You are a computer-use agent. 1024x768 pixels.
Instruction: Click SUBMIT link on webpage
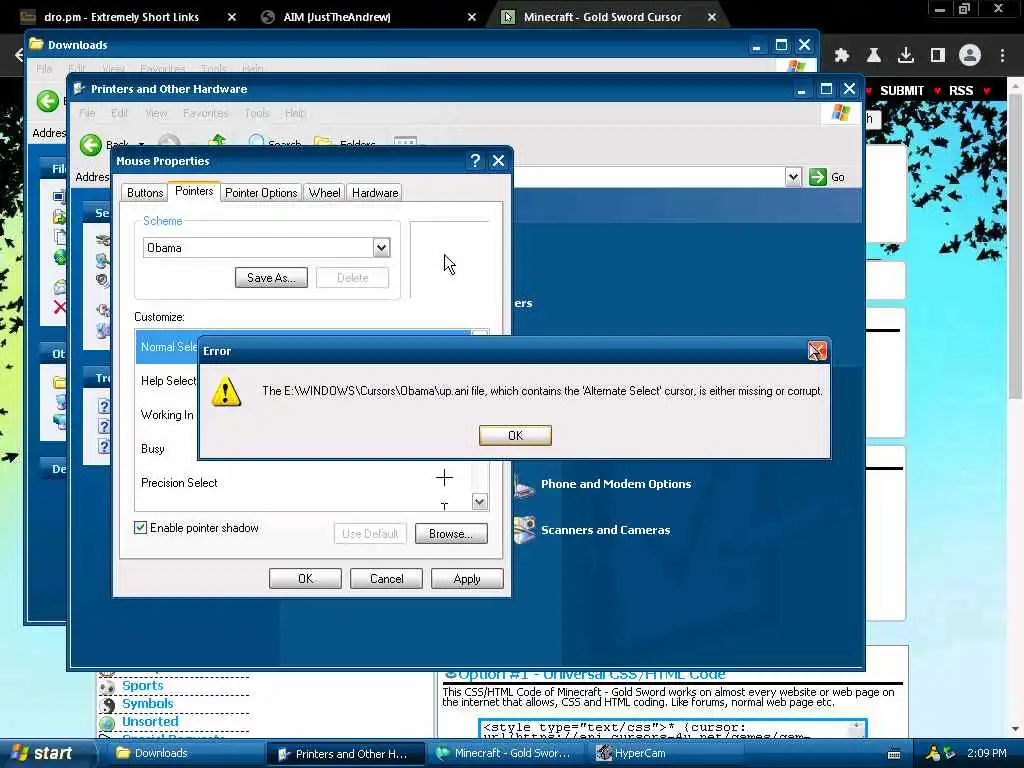click(x=901, y=91)
